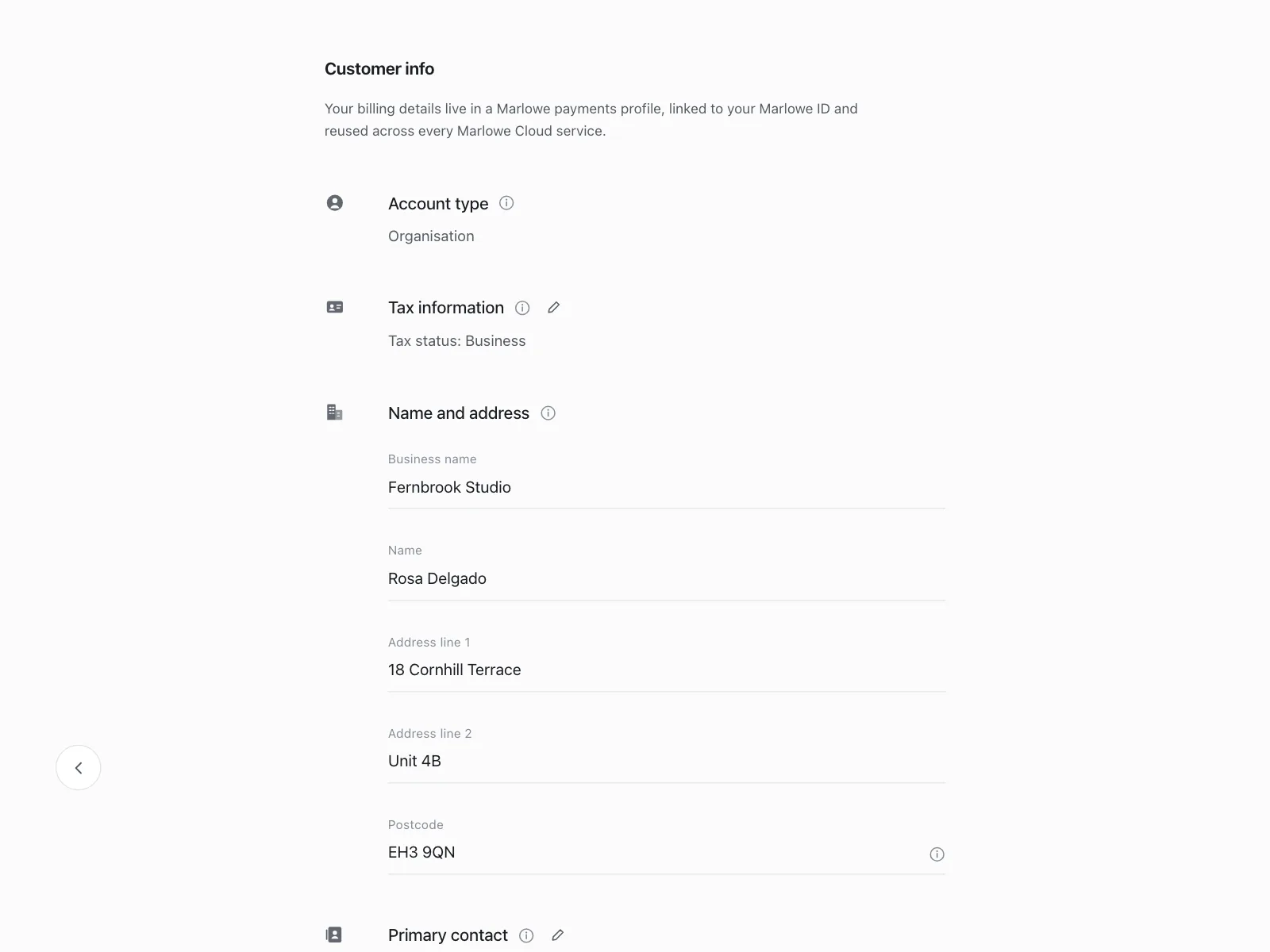Click the Account type info icon
Screen dimensions: 1270x952
506,203
